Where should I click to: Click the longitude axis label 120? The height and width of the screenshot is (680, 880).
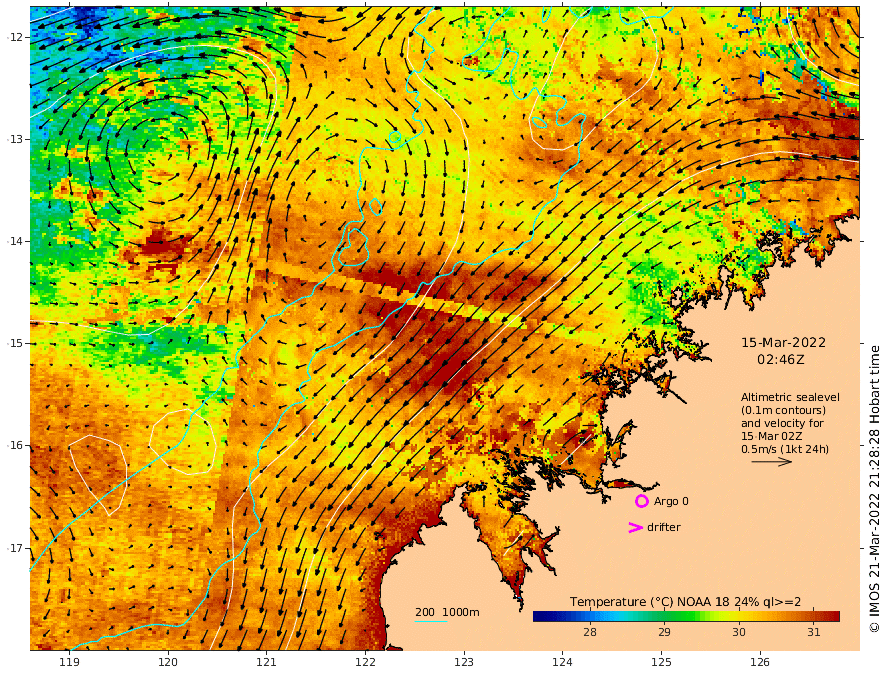(x=168, y=663)
